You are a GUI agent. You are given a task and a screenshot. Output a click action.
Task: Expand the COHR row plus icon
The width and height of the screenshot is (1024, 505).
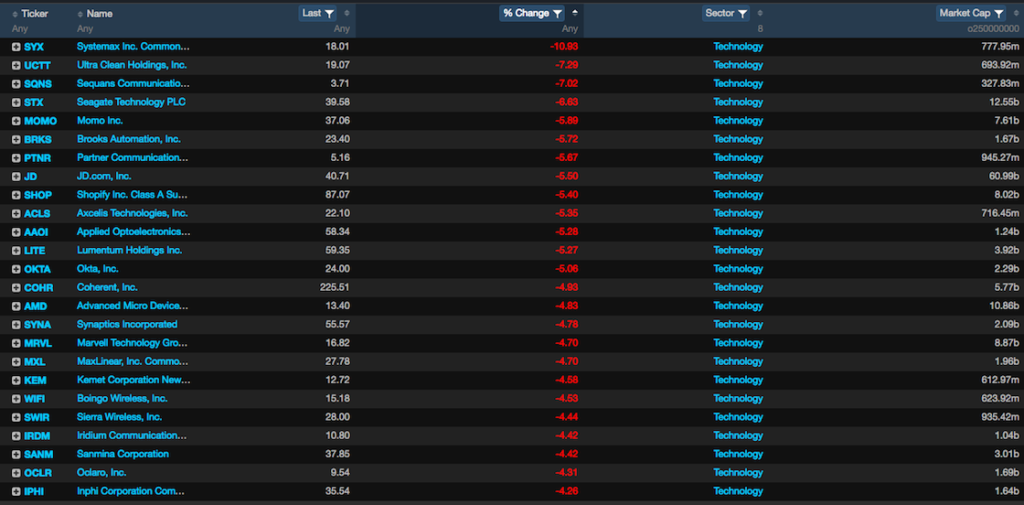(16, 287)
